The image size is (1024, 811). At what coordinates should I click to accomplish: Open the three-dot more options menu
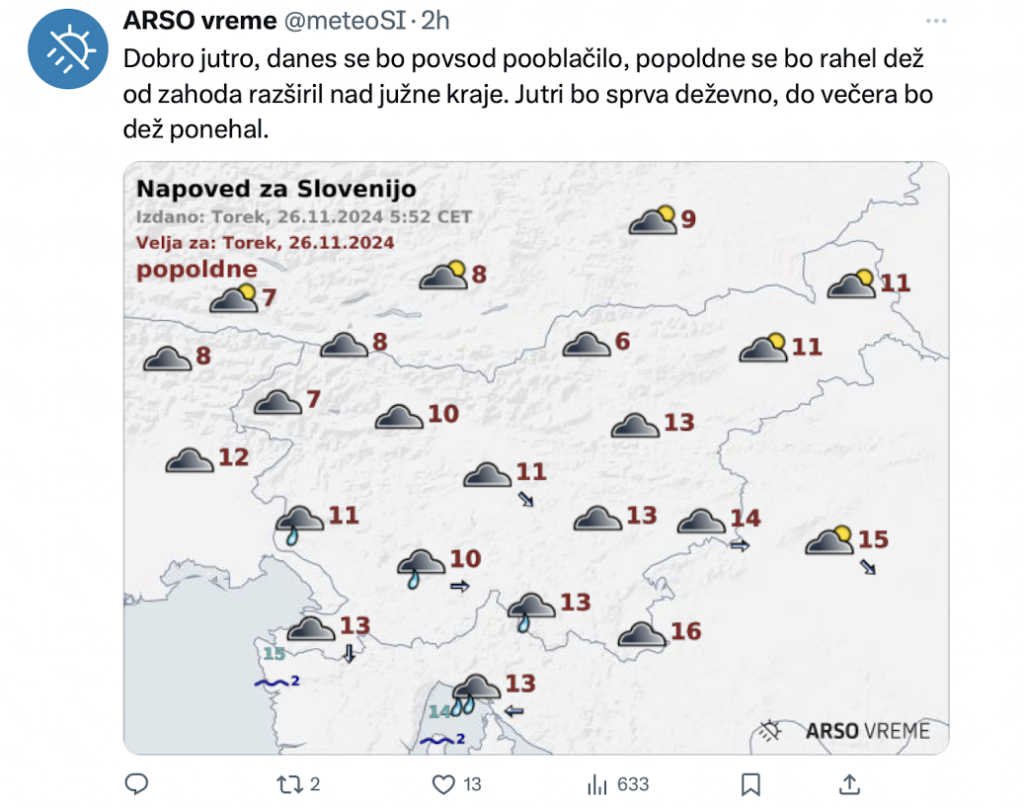[935, 21]
